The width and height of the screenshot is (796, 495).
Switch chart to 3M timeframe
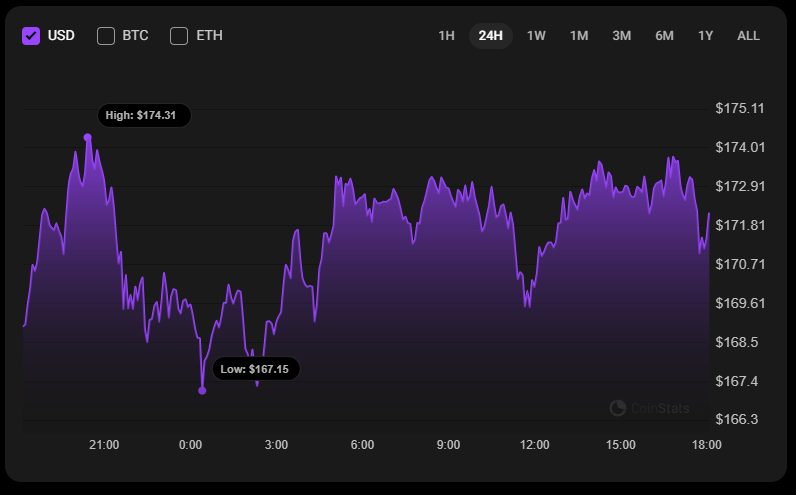pyautogui.click(x=621, y=36)
